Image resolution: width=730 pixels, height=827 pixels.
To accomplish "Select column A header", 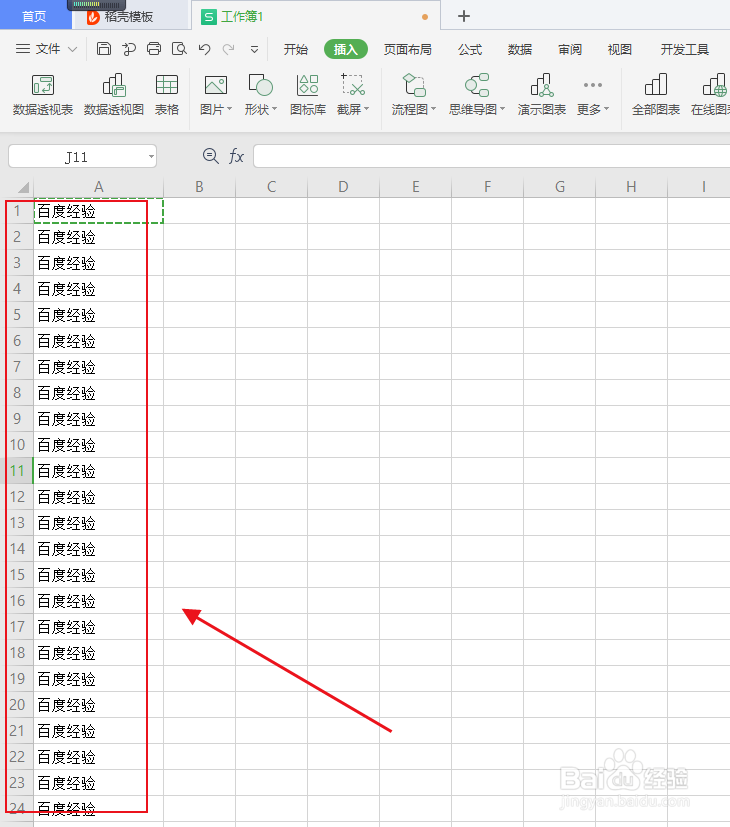I will [99, 187].
